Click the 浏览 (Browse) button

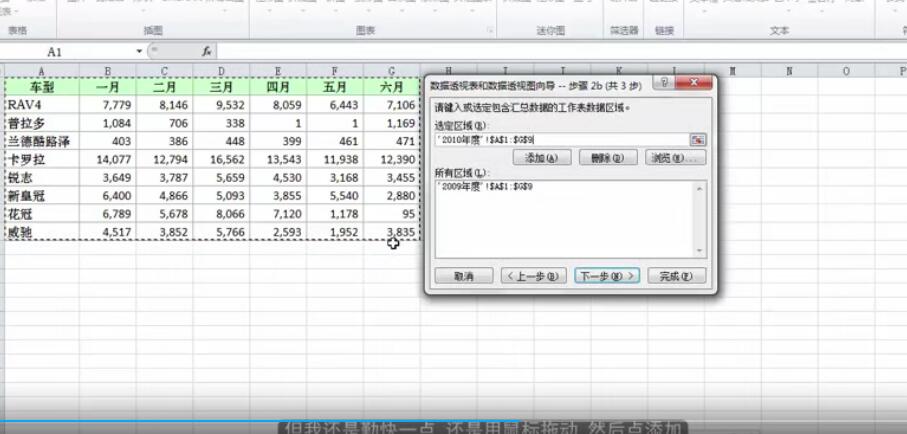pyautogui.click(x=675, y=158)
